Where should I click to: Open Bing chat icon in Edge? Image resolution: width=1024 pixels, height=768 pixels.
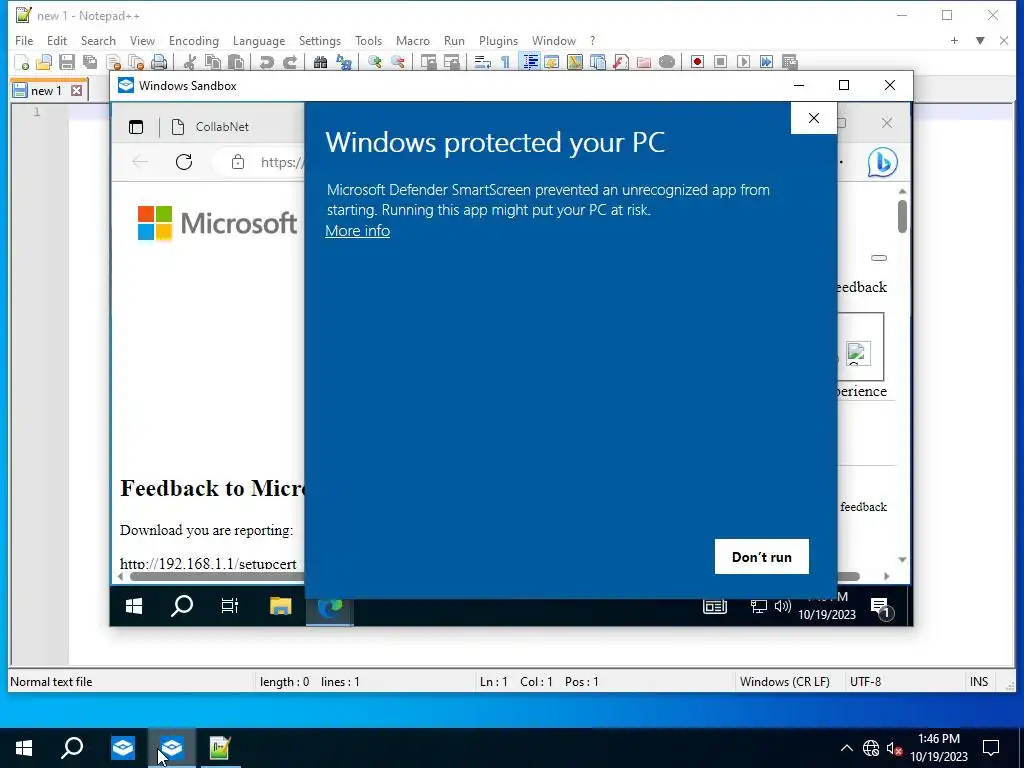882,163
